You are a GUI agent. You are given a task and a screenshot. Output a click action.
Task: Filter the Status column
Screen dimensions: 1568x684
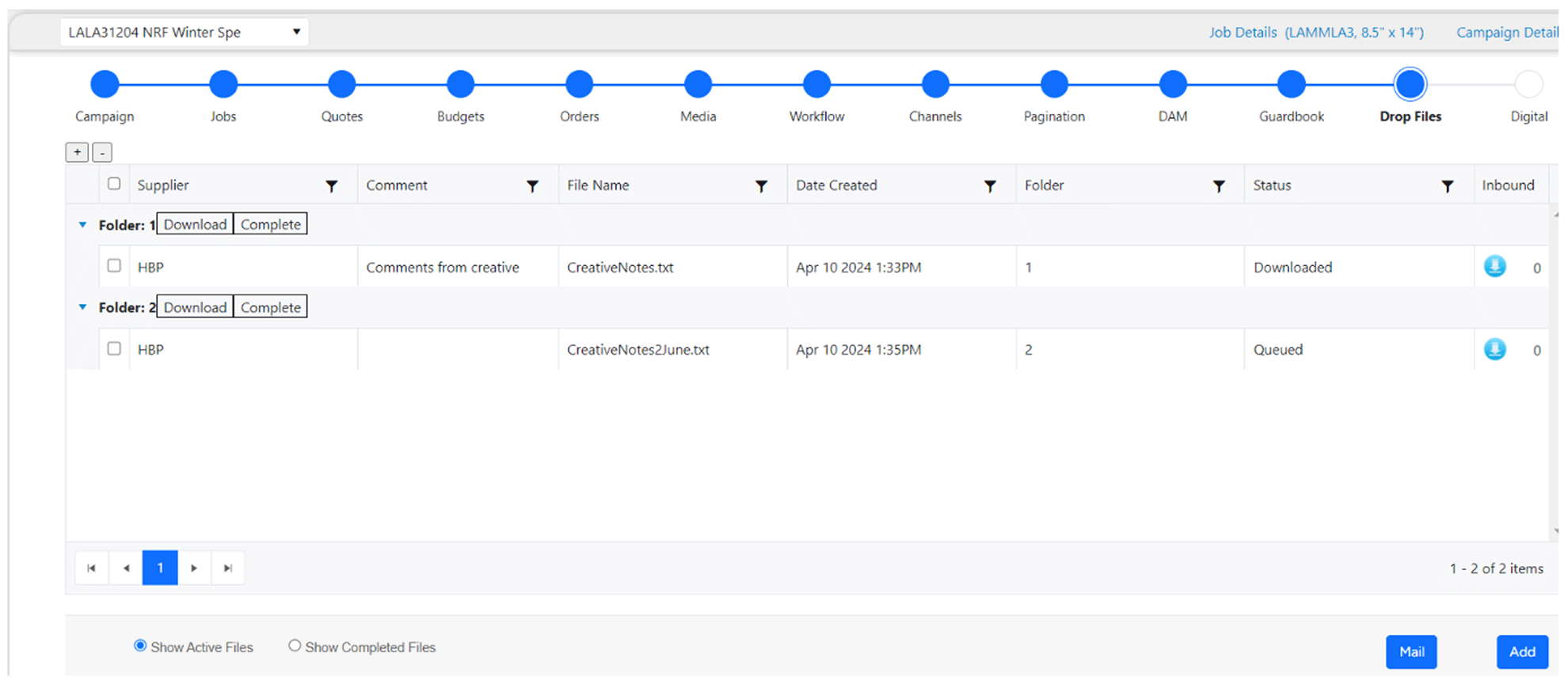pyautogui.click(x=1448, y=186)
